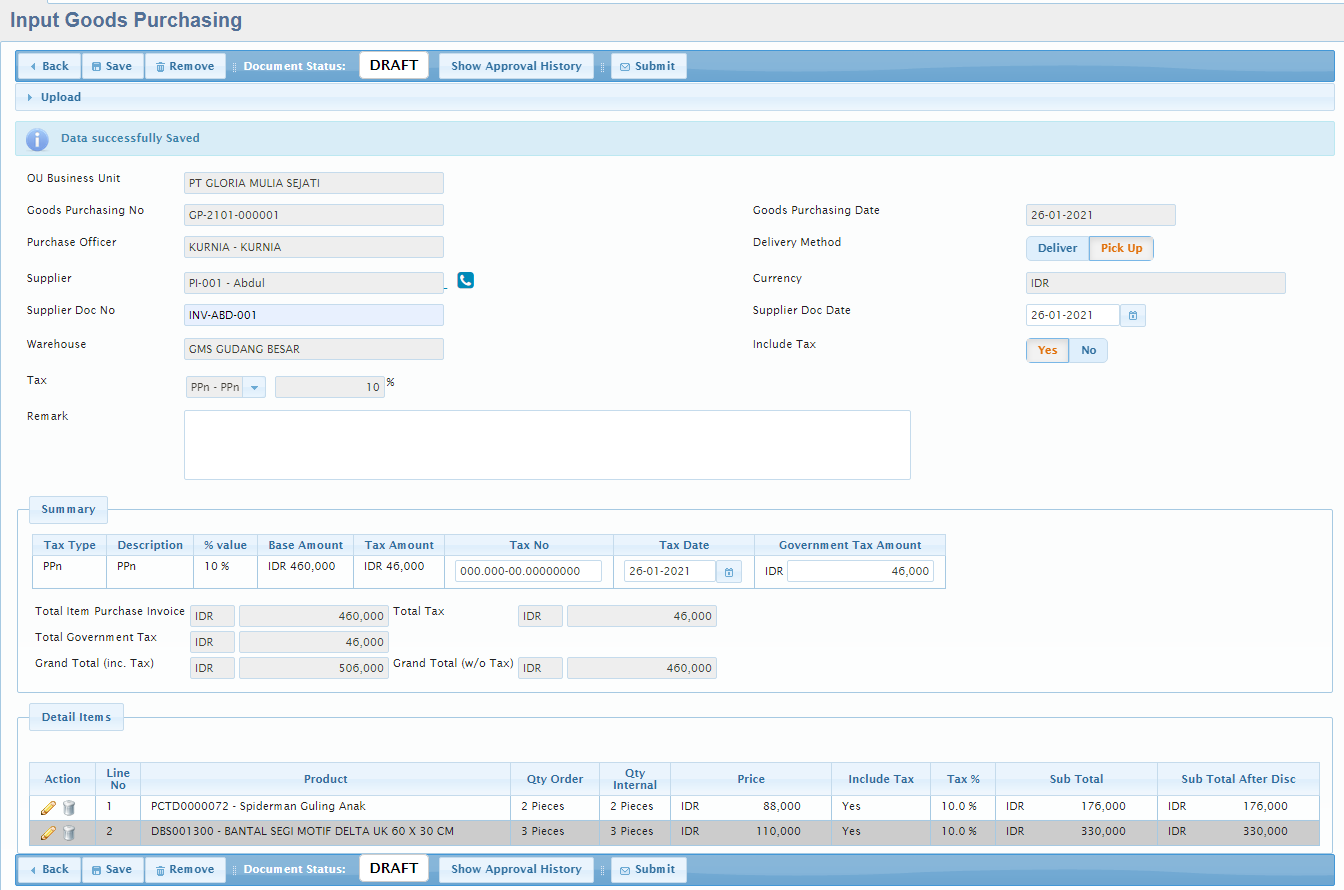The height and width of the screenshot is (890, 1344).
Task: Click the blue info icon beside saved message
Action: 37,140
